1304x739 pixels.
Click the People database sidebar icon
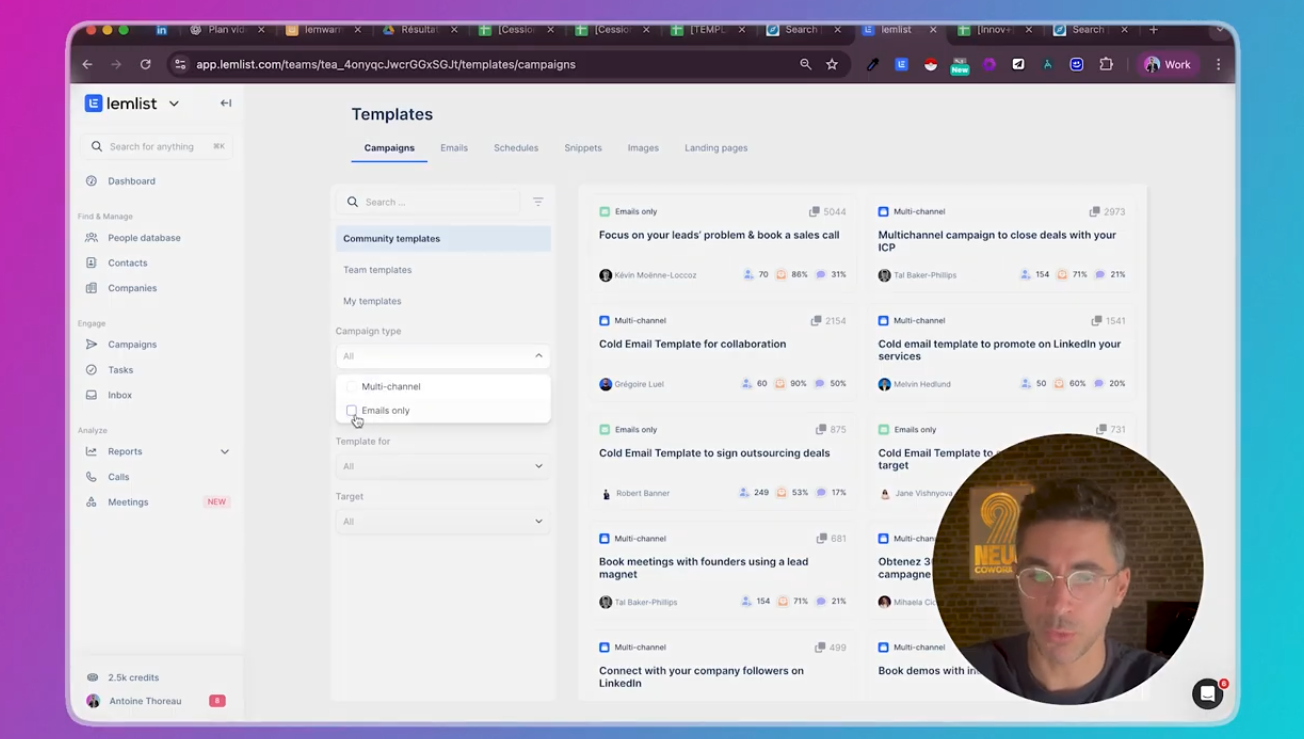pyautogui.click(x=92, y=238)
